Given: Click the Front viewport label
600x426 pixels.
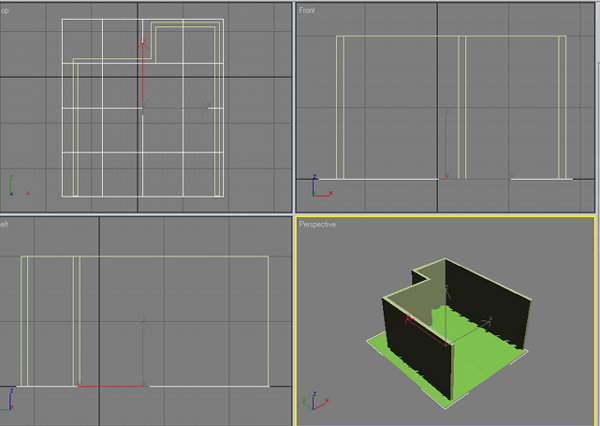Looking at the screenshot, I should (307, 10).
